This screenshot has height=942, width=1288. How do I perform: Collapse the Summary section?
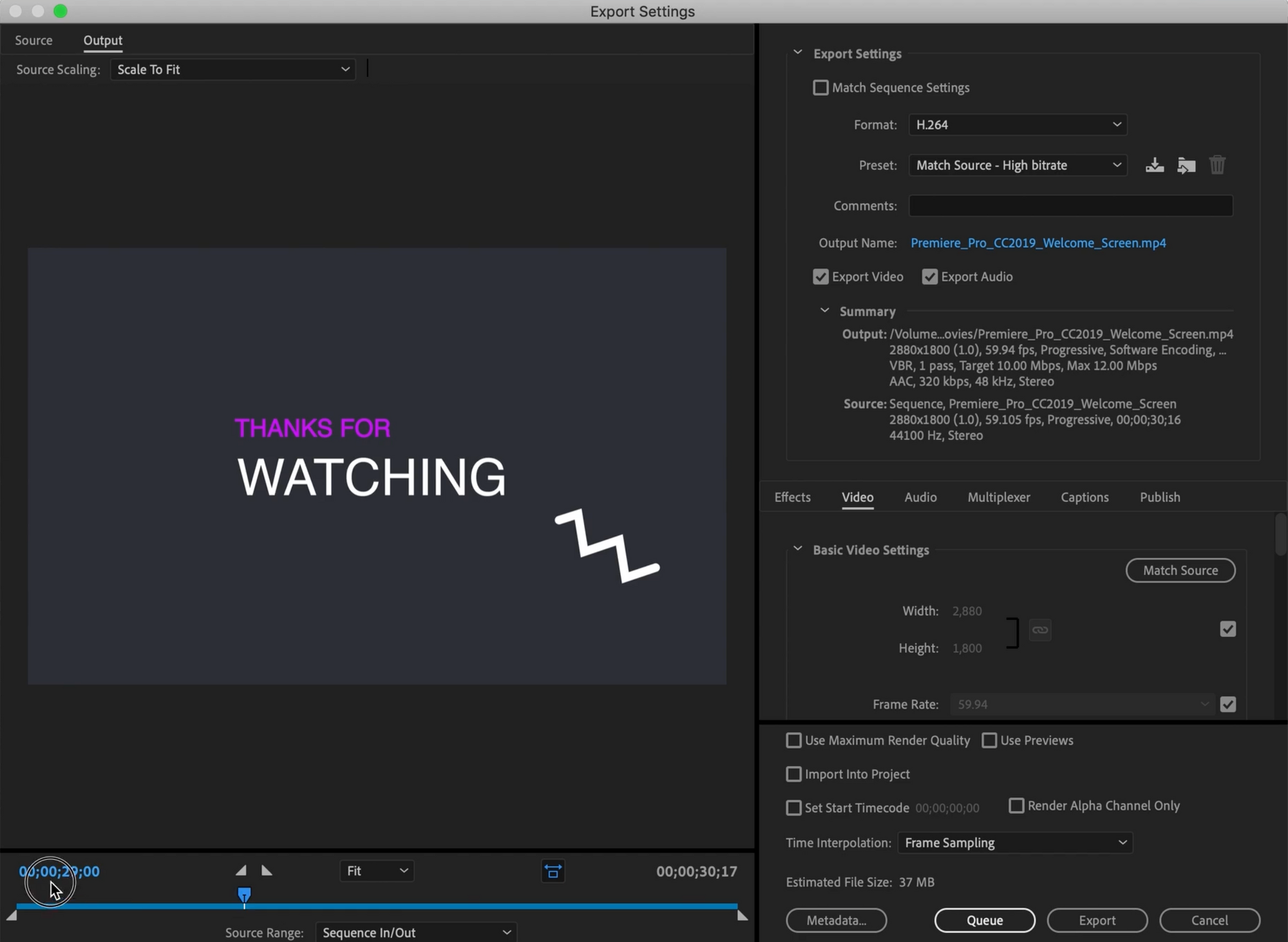(x=824, y=311)
